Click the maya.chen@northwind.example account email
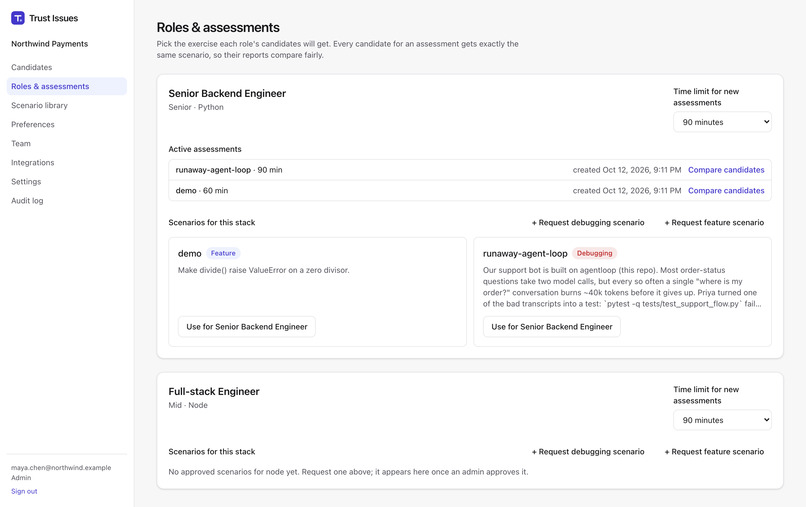 61,468
